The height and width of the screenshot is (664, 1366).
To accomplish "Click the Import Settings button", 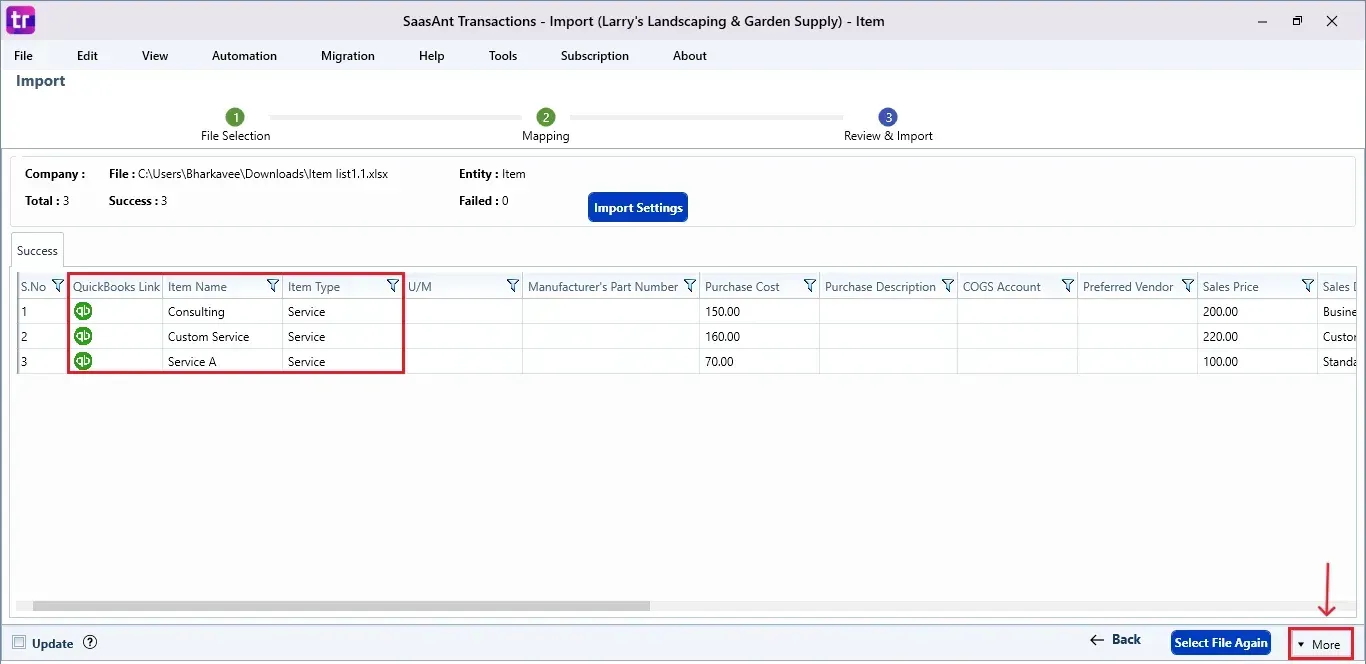I will (638, 208).
